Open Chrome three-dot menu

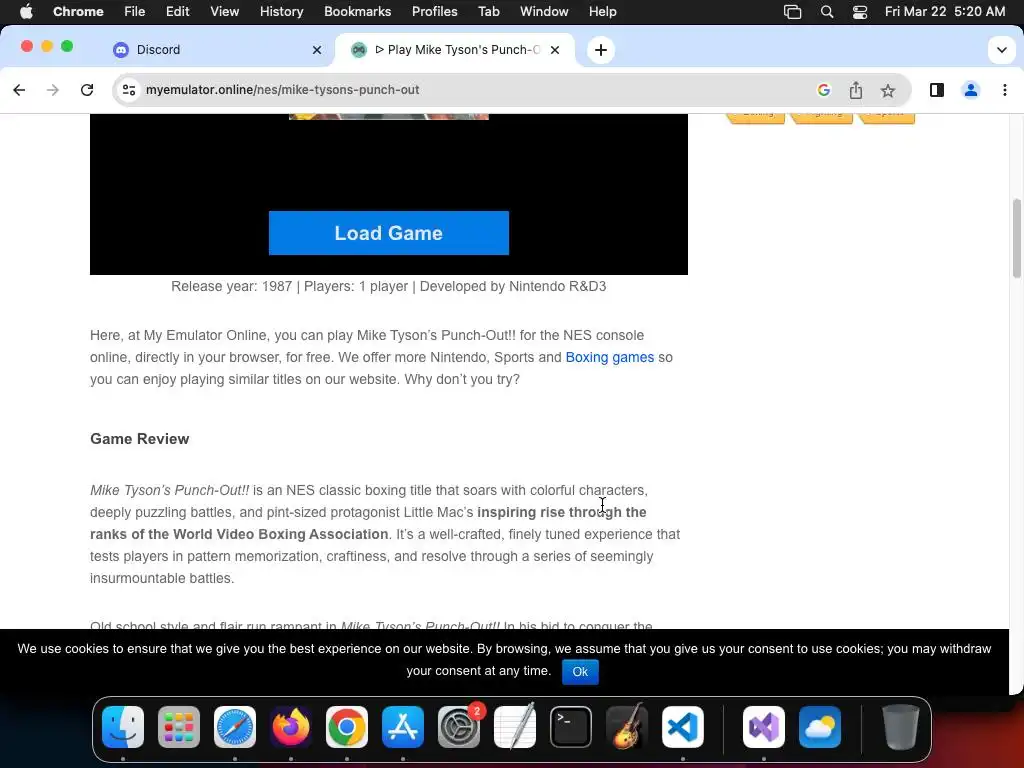[1004, 90]
